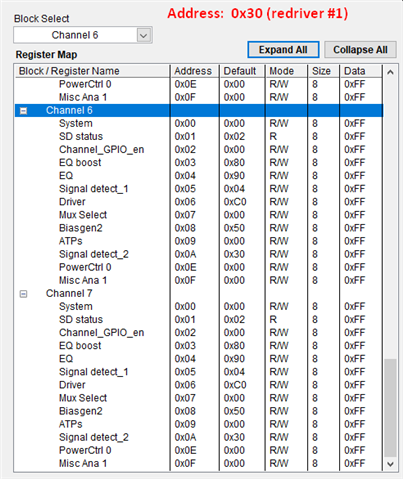Click the scroll down arrow in Register Map
Screen dimensions: 403x479
(x=390, y=464)
